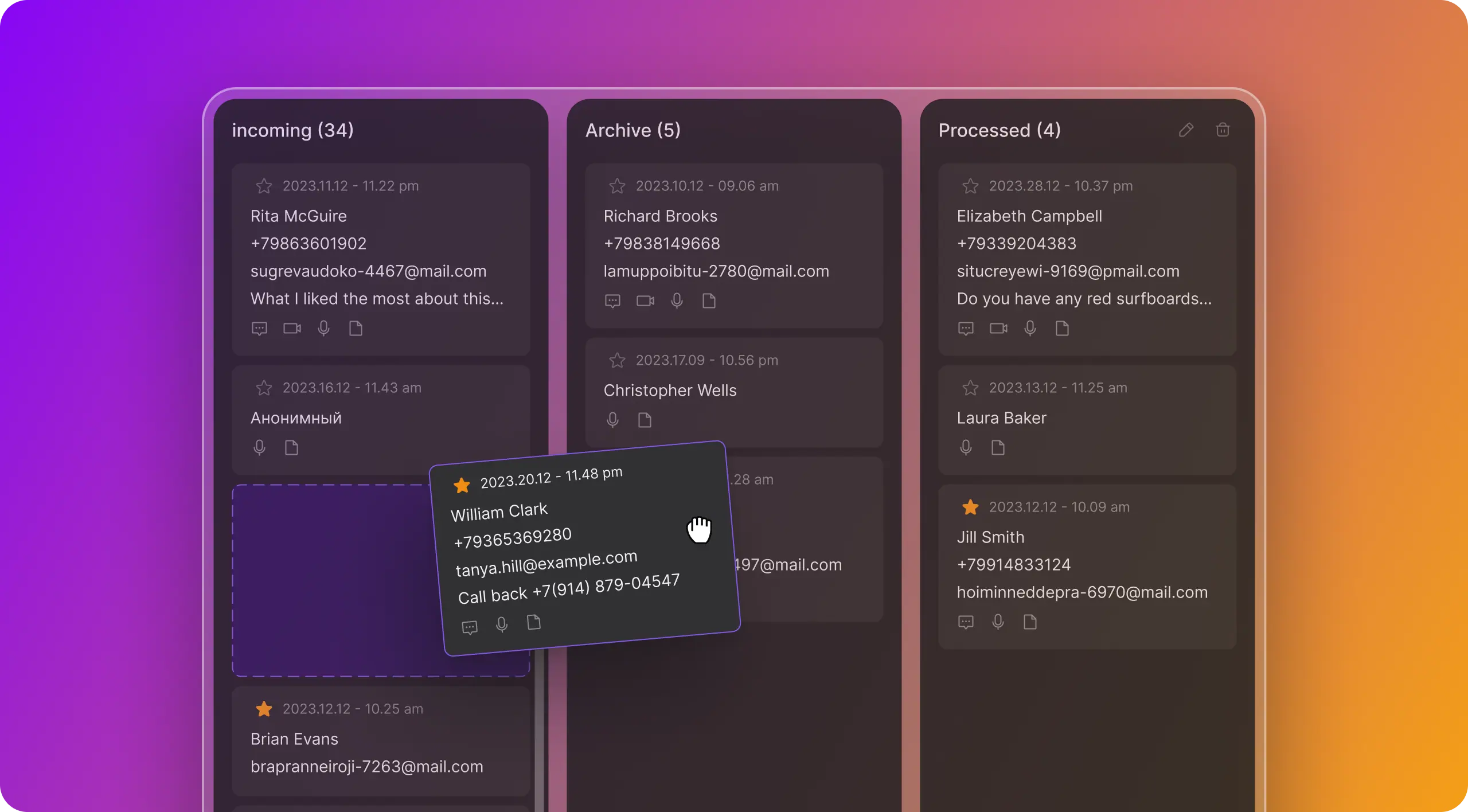Open video icon on Elizabeth Campbell card
This screenshot has height=812, width=1468.
click(998, 328)
